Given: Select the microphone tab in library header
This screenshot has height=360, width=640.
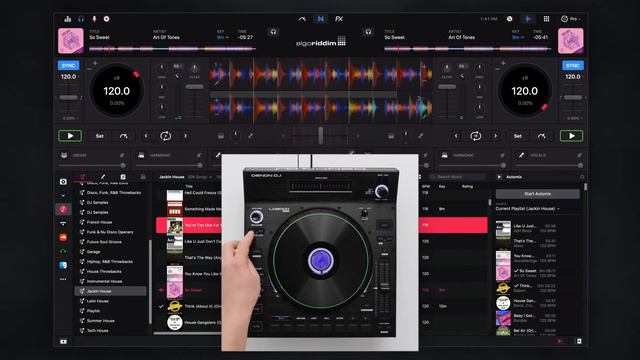Looking at the screenshot, I should point(103,177).
